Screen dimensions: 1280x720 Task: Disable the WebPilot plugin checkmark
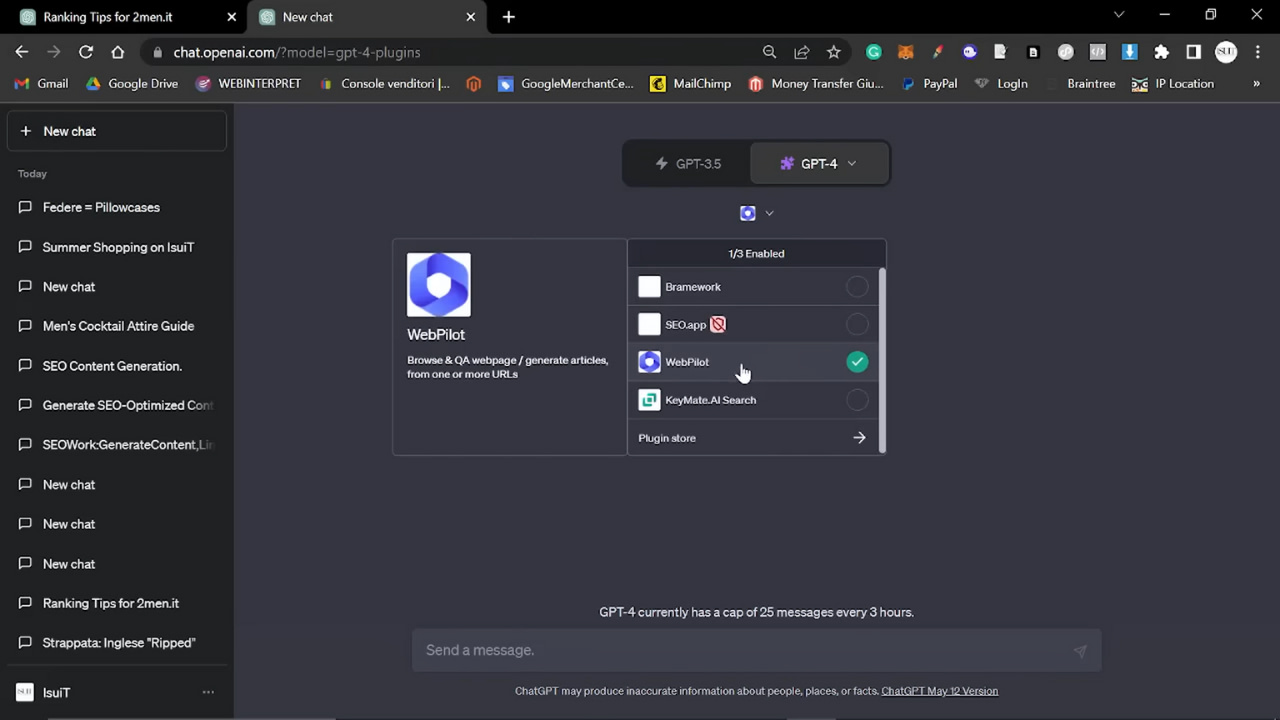857,362
